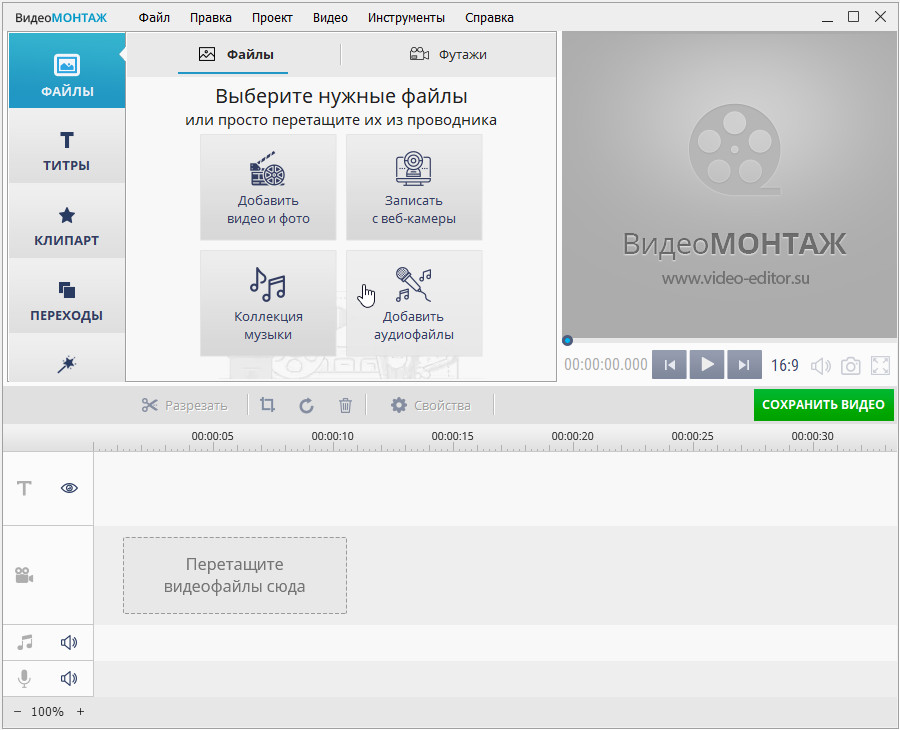Open the ТИТРЫ sidebar section

point(67,146)
